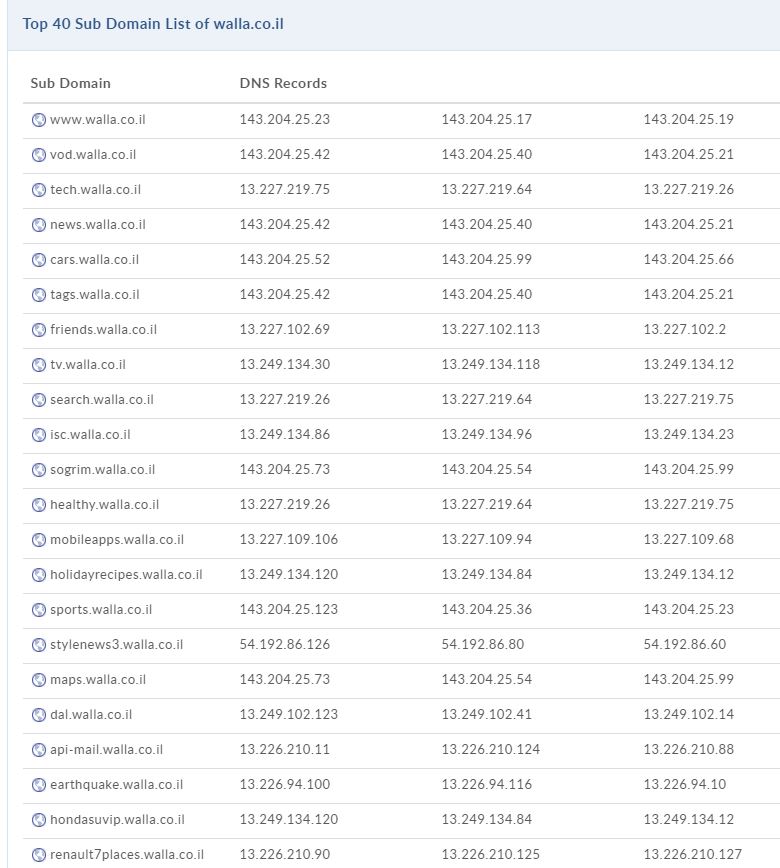The height and width of the screenshot is (868, 780).
Task: Click the globe icon beside friends.walla.co.il
Action: pos(39,330)
